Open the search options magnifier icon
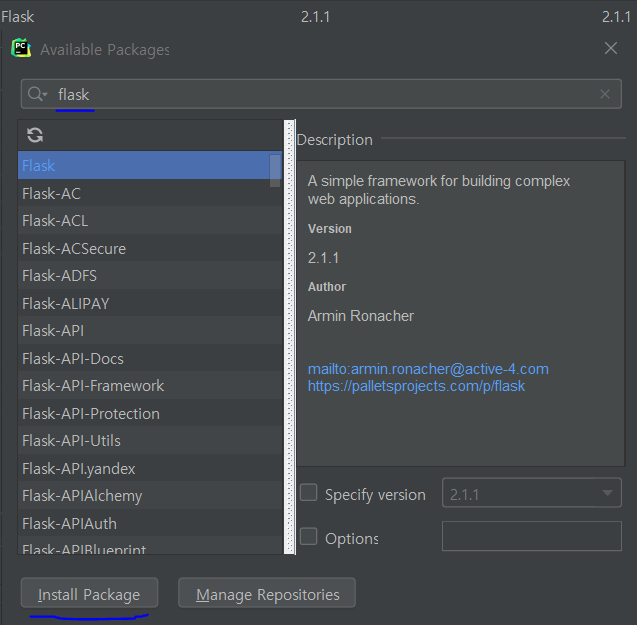The image size is (637, 625). coord(37,94)
